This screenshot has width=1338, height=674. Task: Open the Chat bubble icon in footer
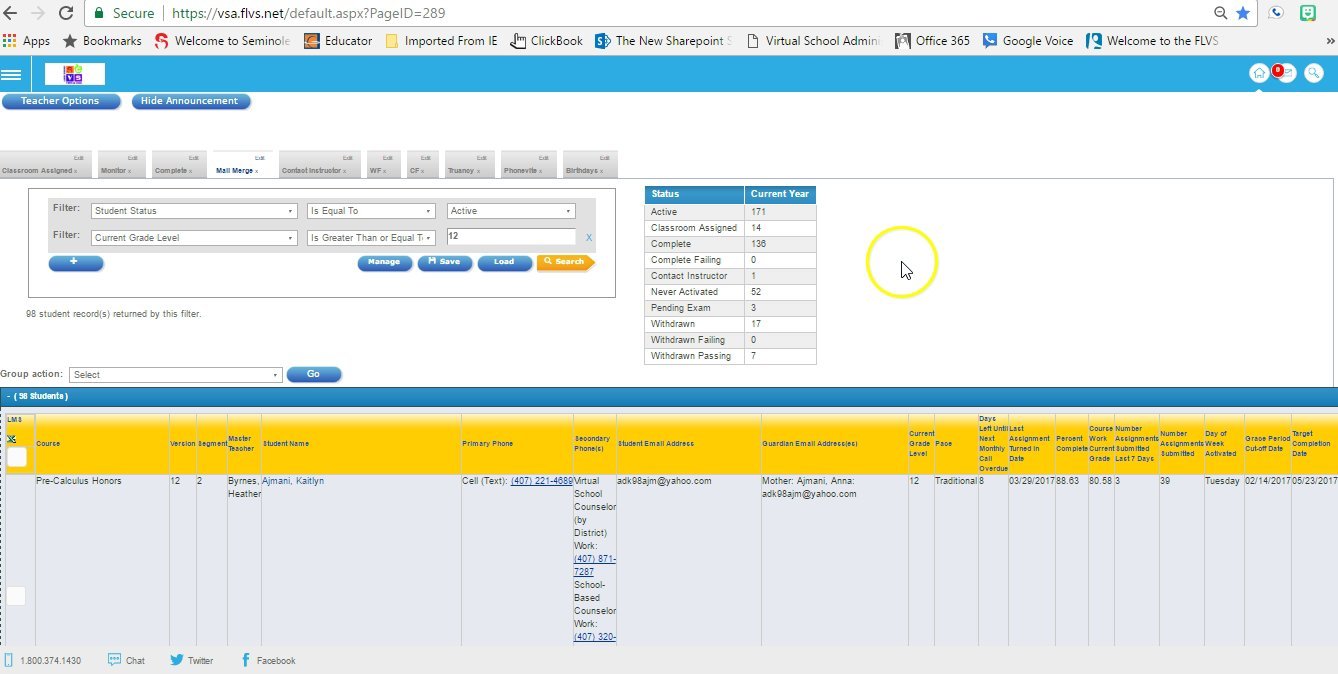114,660
